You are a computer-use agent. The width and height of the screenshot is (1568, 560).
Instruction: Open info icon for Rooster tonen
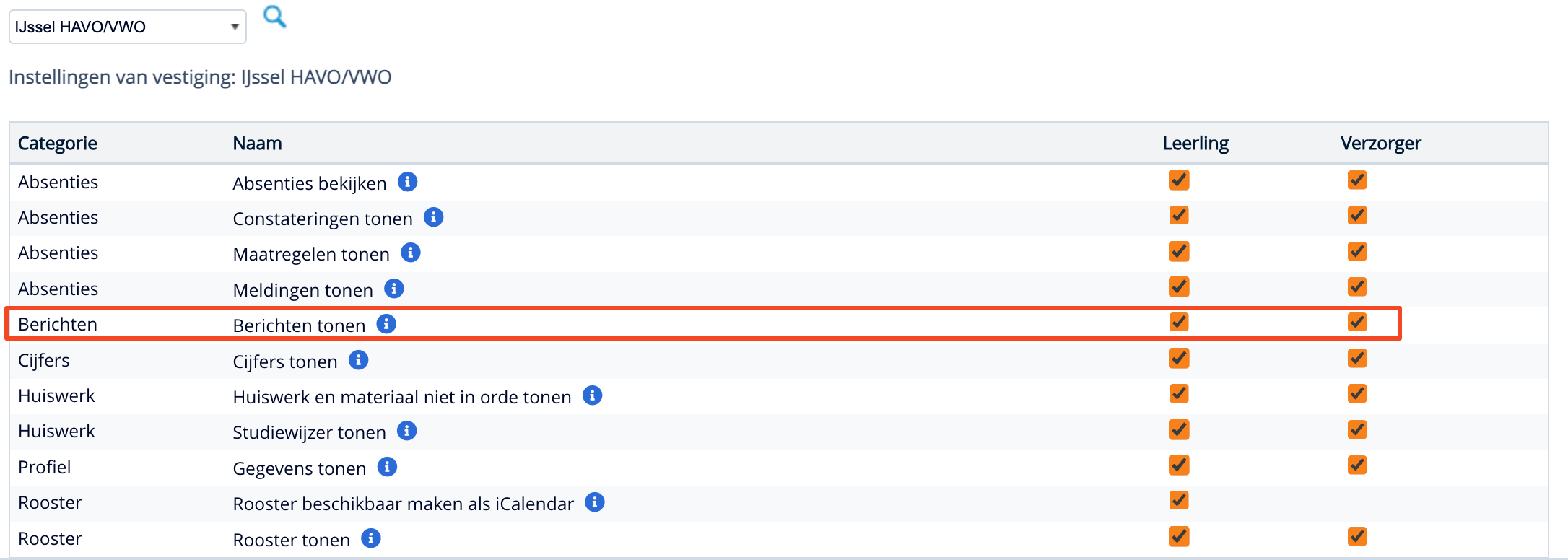[x=371, y=538]
